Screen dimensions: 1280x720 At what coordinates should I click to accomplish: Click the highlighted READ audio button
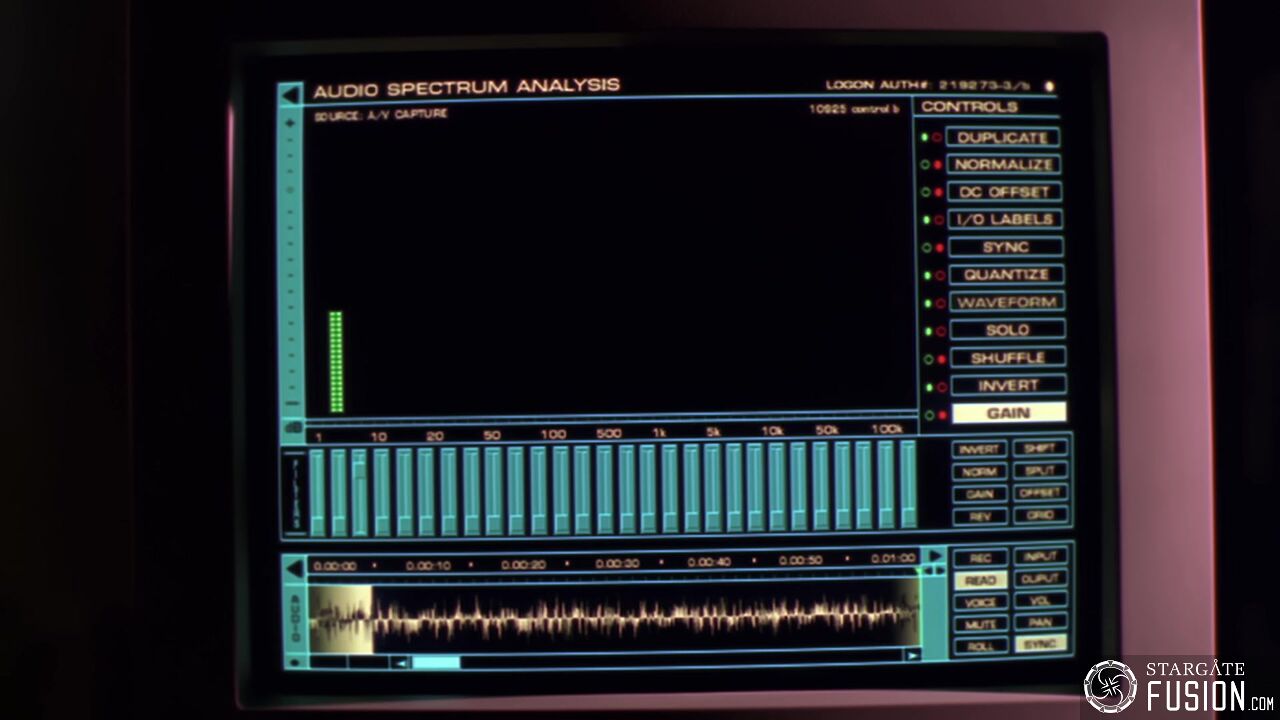(981, 580)
